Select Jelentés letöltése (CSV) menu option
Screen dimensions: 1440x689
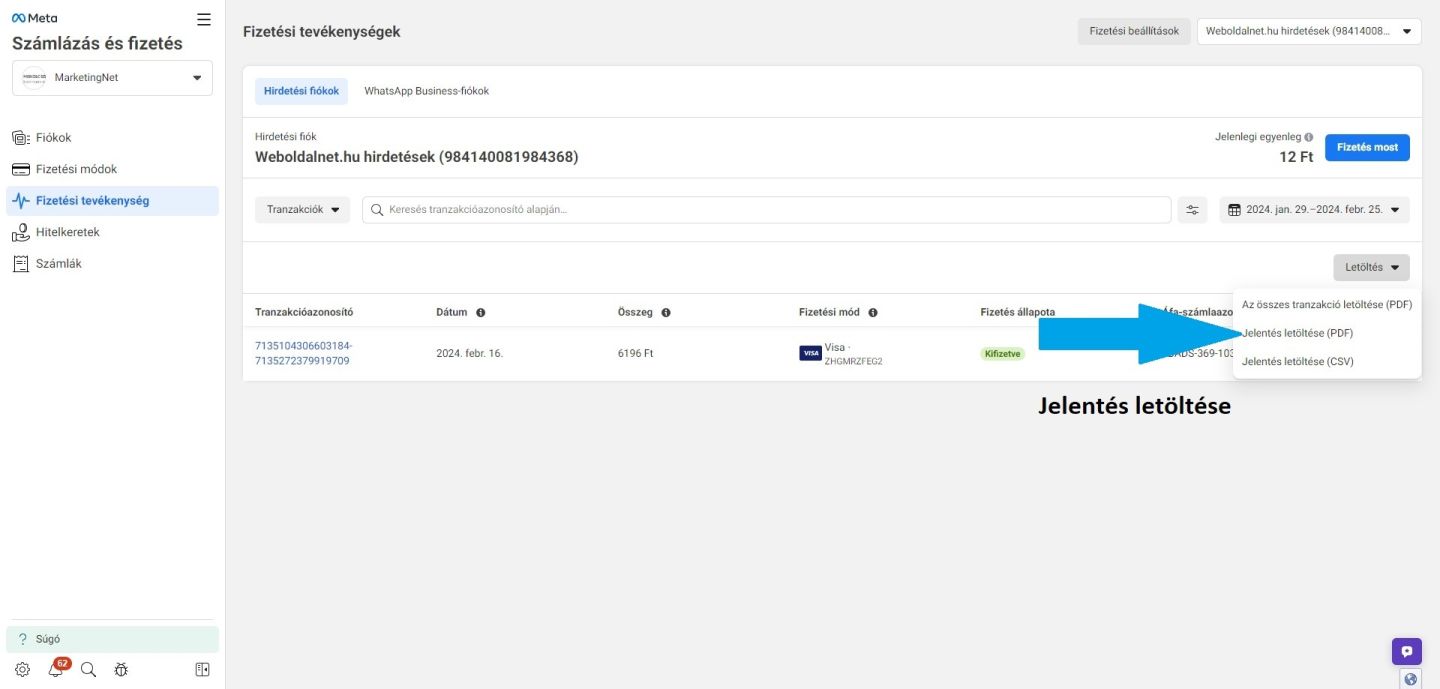[x=1297, y=362]
